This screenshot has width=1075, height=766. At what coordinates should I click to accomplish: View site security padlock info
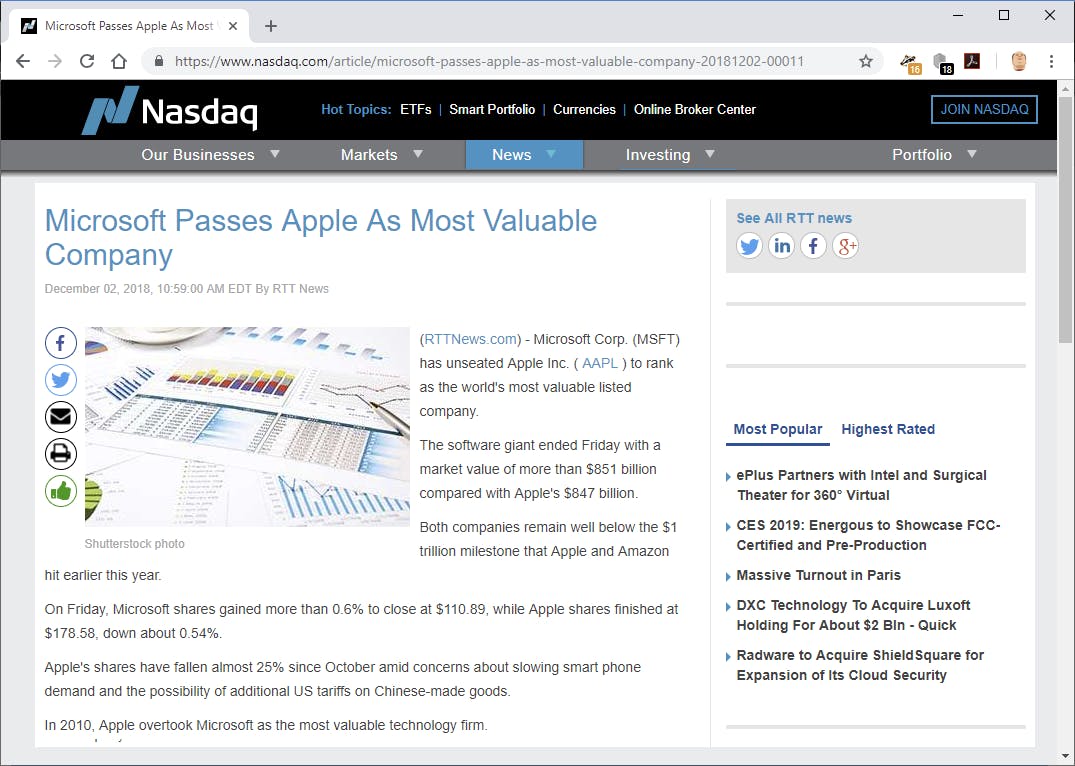159,61
